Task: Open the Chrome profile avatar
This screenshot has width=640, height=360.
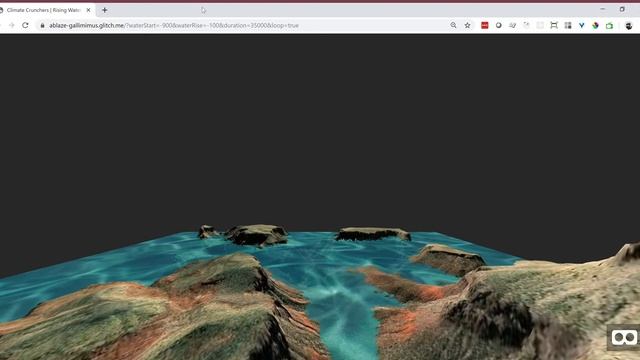Action: [x=629, y=26]
